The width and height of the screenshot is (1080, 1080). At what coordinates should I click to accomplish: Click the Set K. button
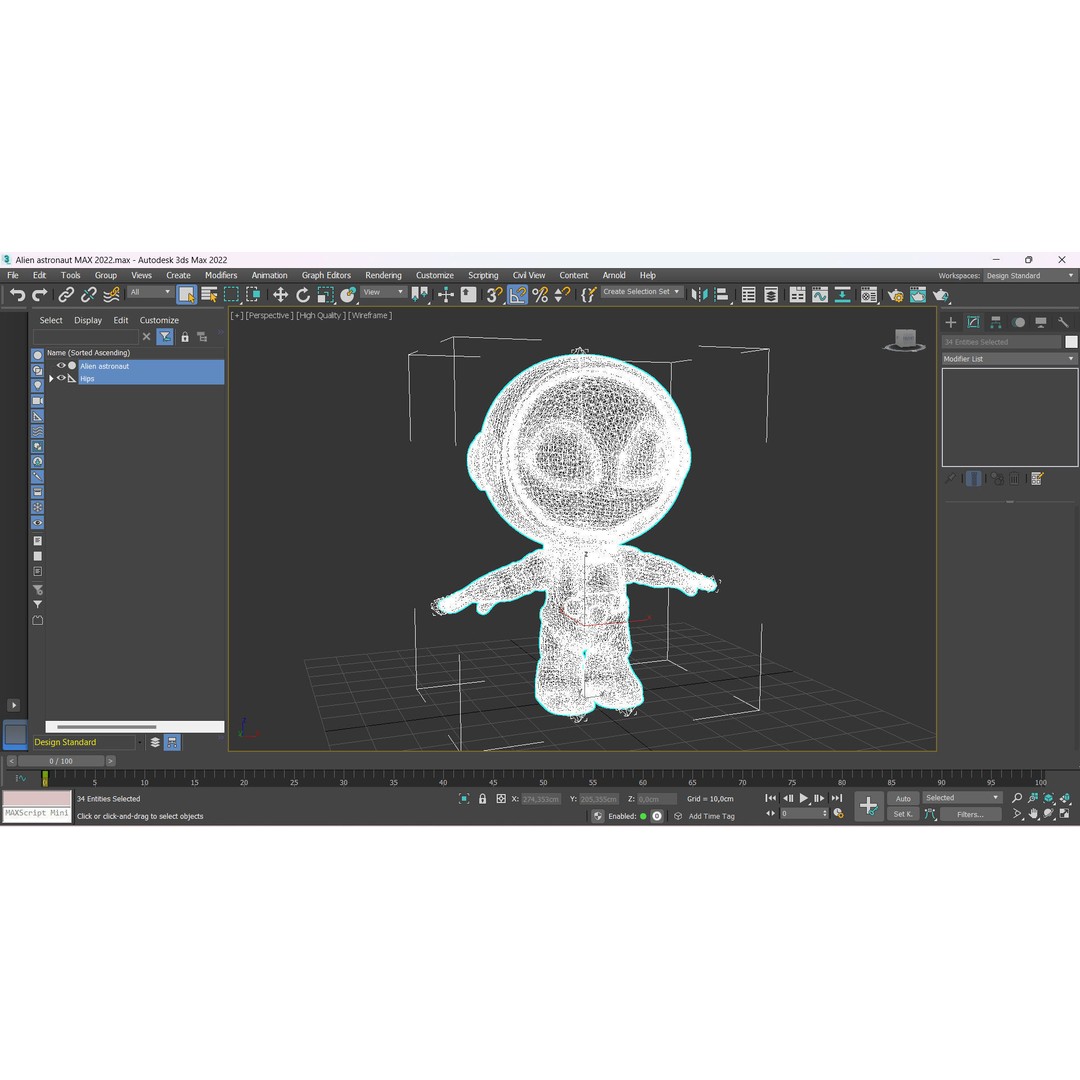tap(903, 814)
